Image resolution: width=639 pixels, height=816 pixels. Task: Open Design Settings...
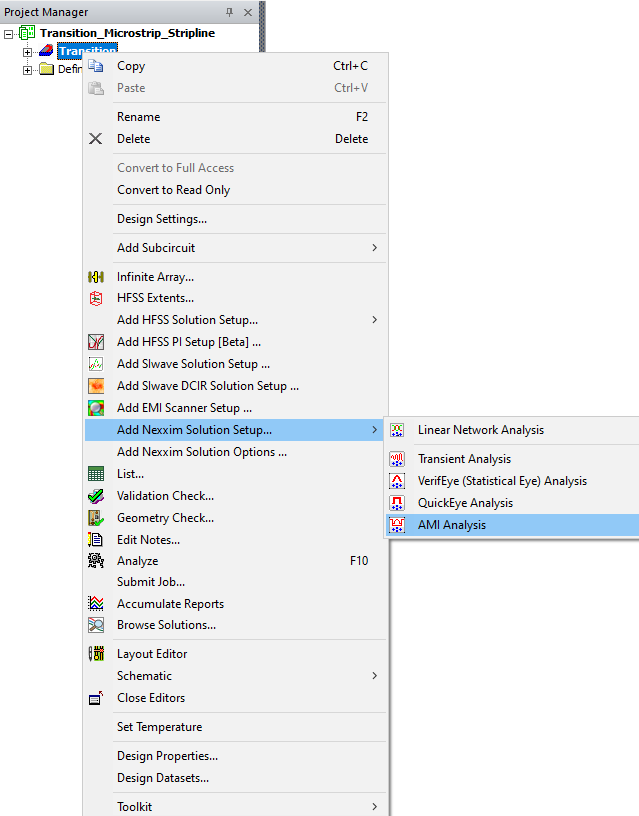pyautogui.click(x=235, y=219)
